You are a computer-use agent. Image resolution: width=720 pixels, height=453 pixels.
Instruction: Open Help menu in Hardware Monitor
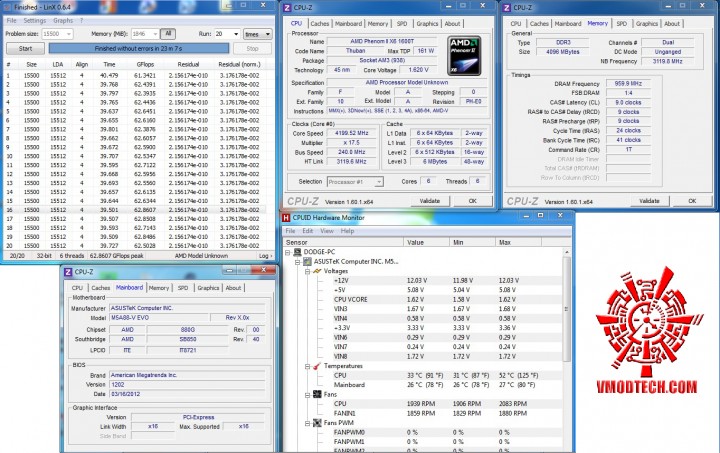point(348,231)
